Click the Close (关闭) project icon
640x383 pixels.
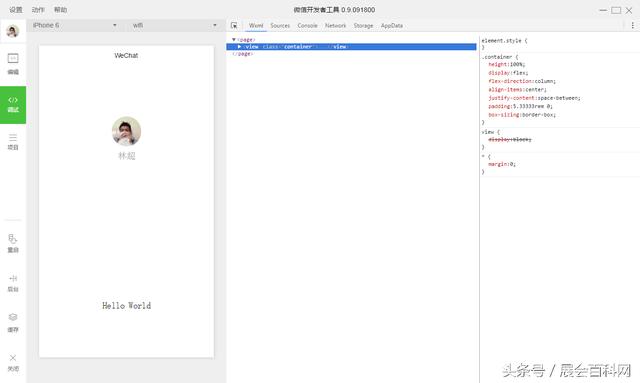(13, 363)
